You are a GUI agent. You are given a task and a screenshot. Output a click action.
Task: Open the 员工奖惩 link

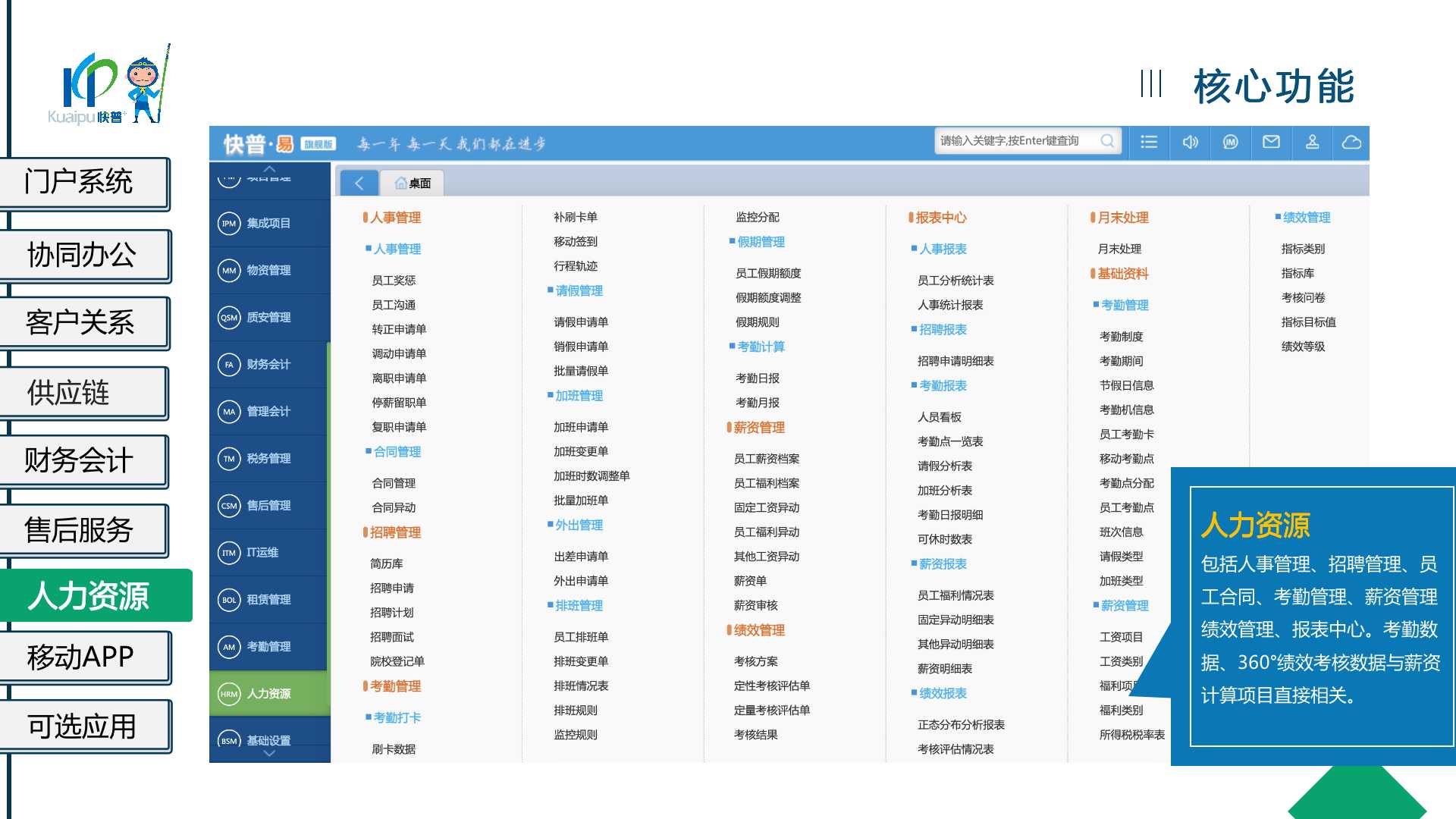394,281
